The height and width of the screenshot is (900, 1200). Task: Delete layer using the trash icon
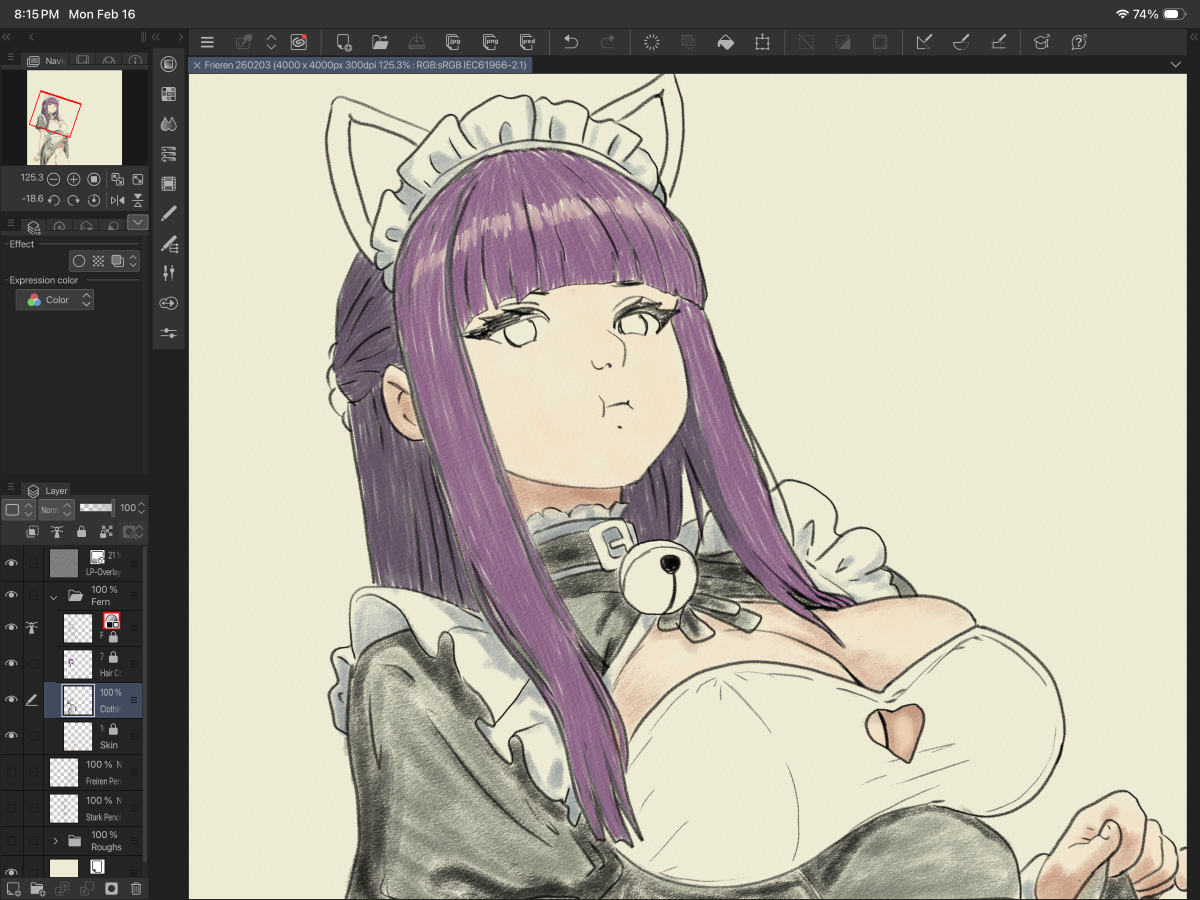[137, 888]
